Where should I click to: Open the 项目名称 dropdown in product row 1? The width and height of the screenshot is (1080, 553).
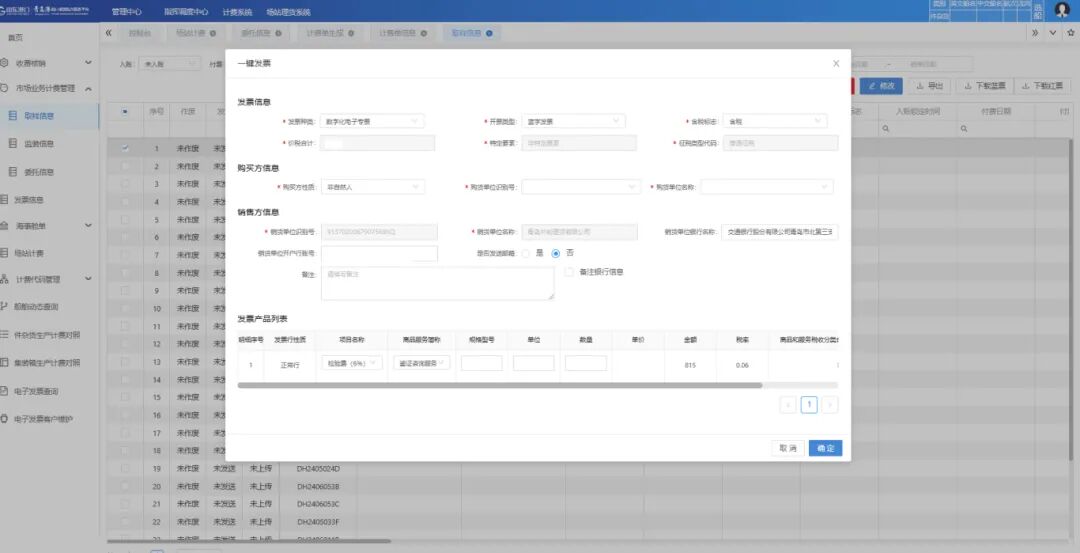click(x=351, y=363)
